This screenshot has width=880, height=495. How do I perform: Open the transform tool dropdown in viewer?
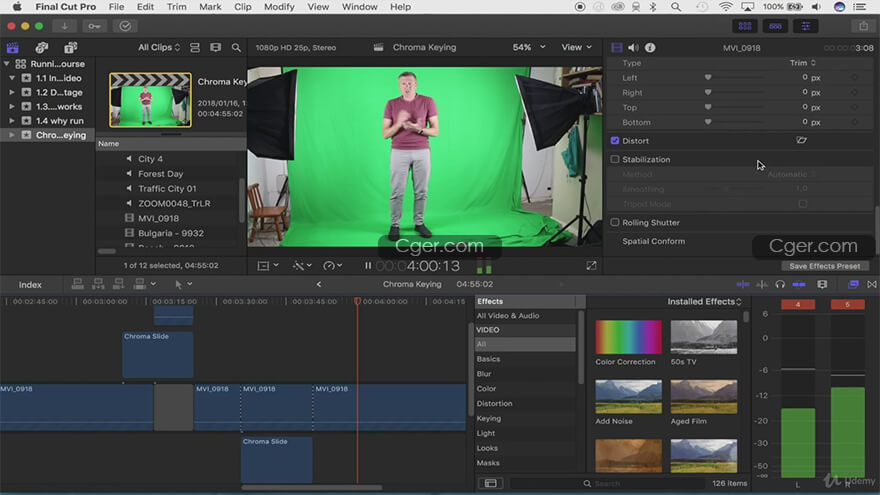pos(268,266)
